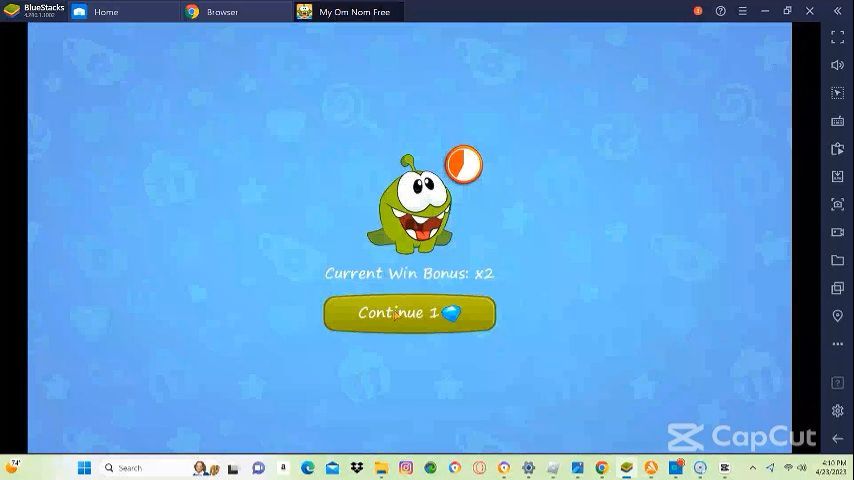Show hidden system tray icons
This screenshot has width=854, height=480.
pos(753,467)
